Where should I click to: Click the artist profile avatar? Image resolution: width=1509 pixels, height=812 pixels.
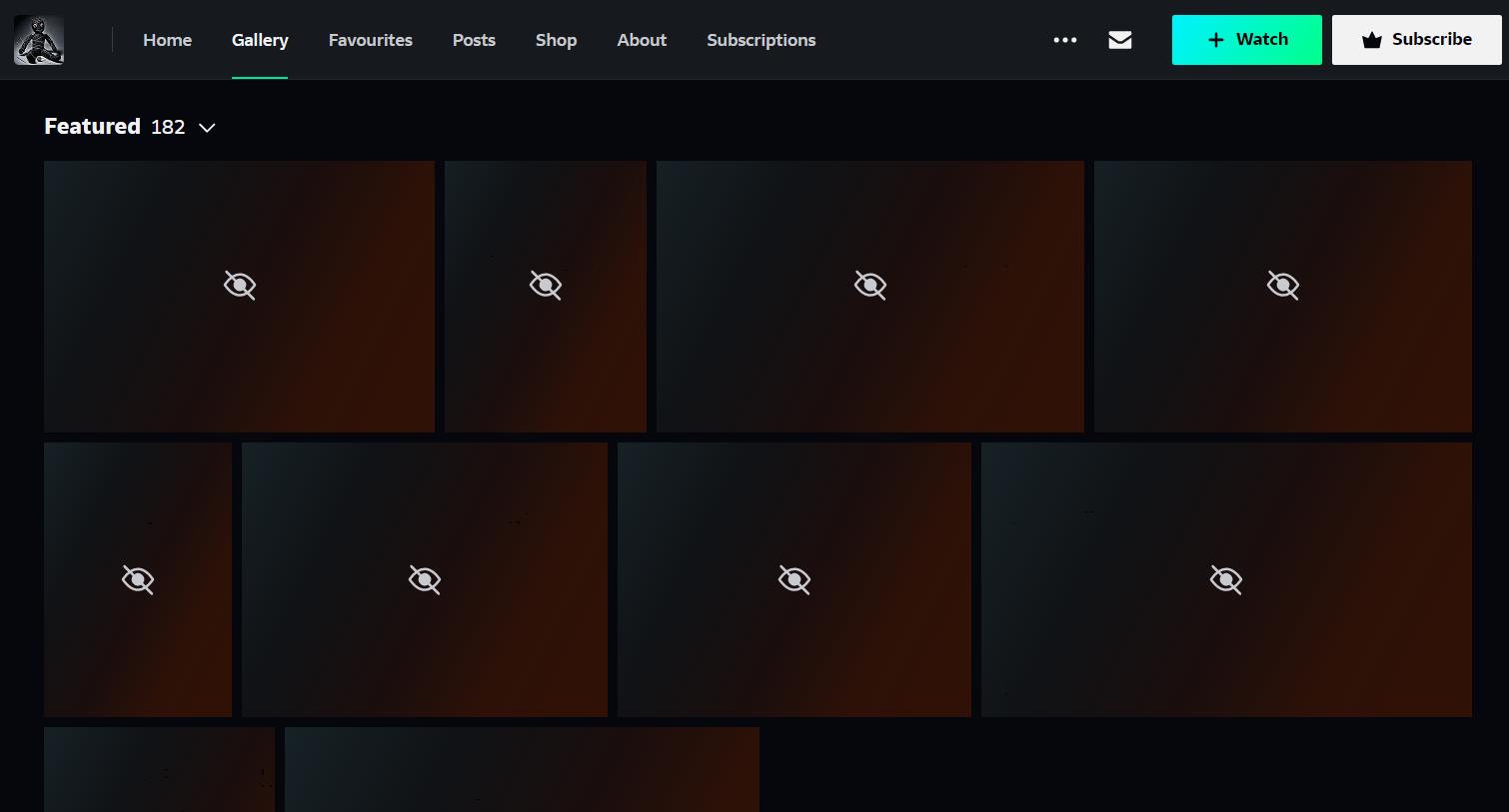pyautogui.click(x=39, y=40)
